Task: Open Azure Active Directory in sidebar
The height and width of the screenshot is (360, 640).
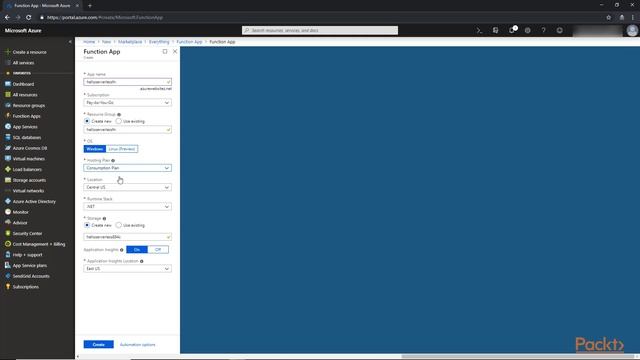Action: [x=30, y=202]
